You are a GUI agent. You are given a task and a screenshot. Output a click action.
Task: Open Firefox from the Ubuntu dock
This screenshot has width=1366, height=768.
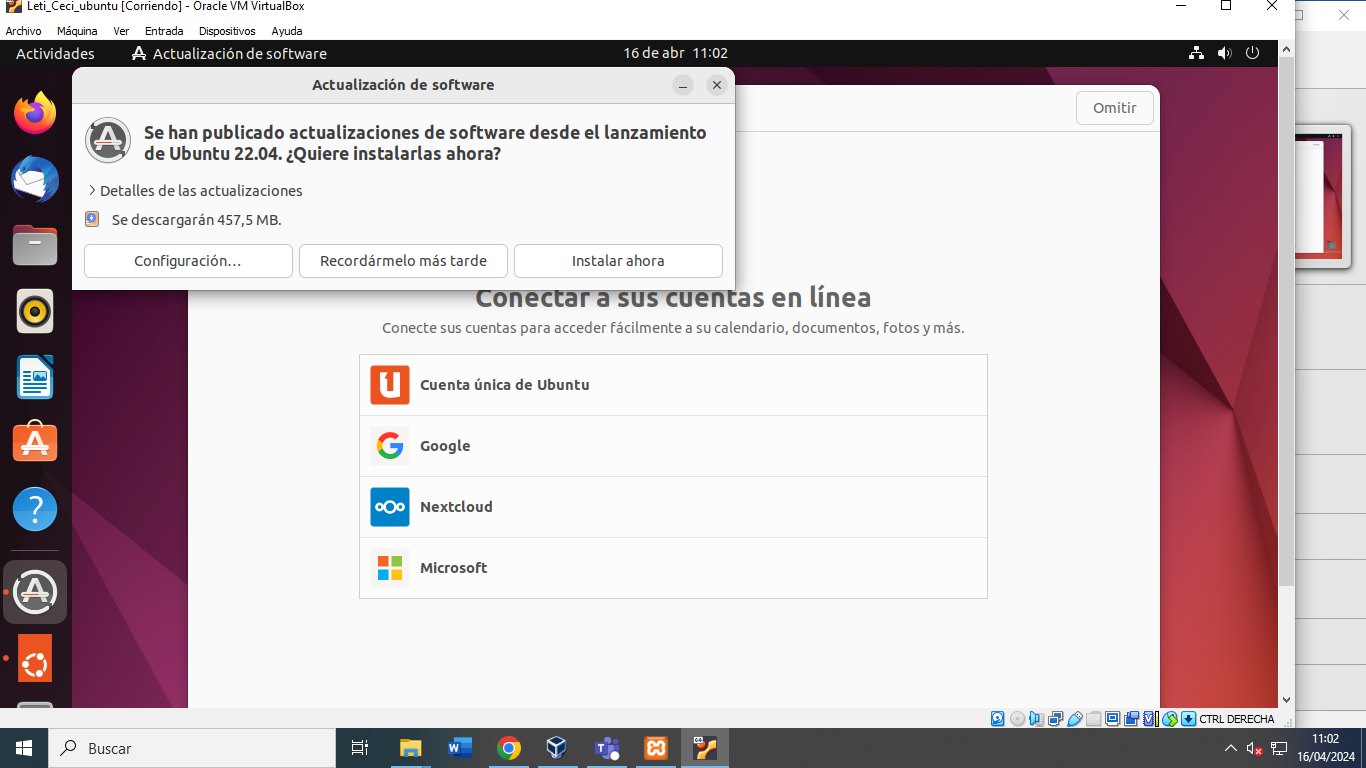pyautogui.click(x=35, y=113)
